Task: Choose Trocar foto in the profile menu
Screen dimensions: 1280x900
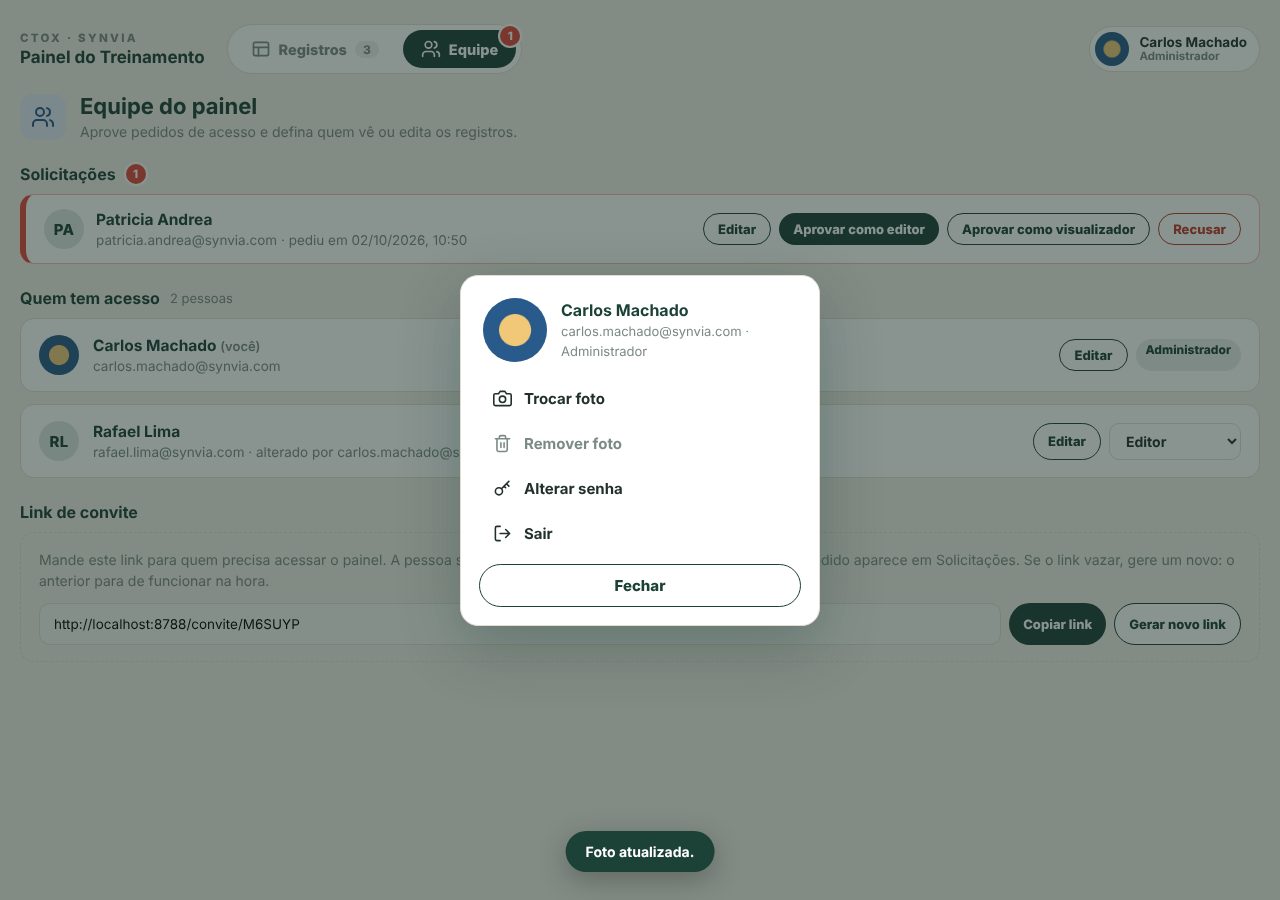Action: point(640,399)
